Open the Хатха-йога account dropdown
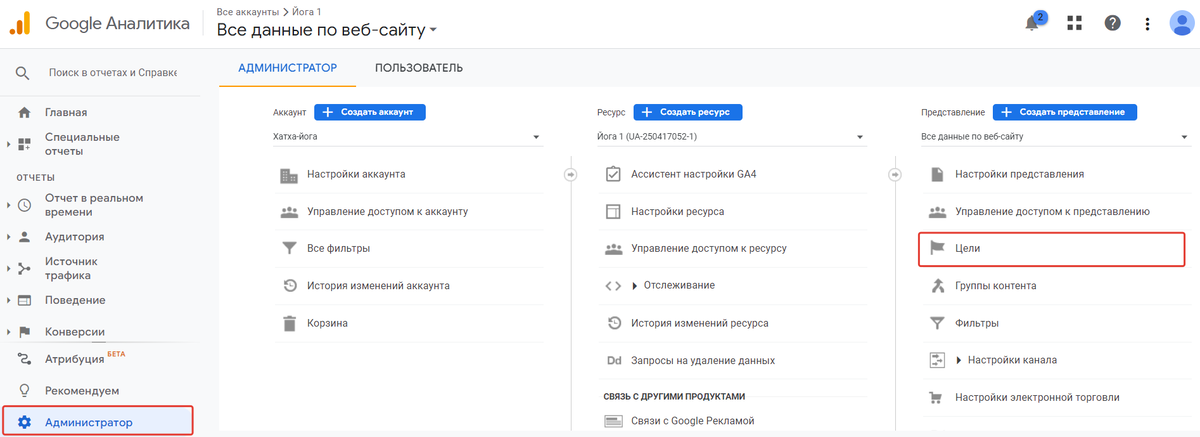The image size is (1200, 437). [x=408, y=137]
